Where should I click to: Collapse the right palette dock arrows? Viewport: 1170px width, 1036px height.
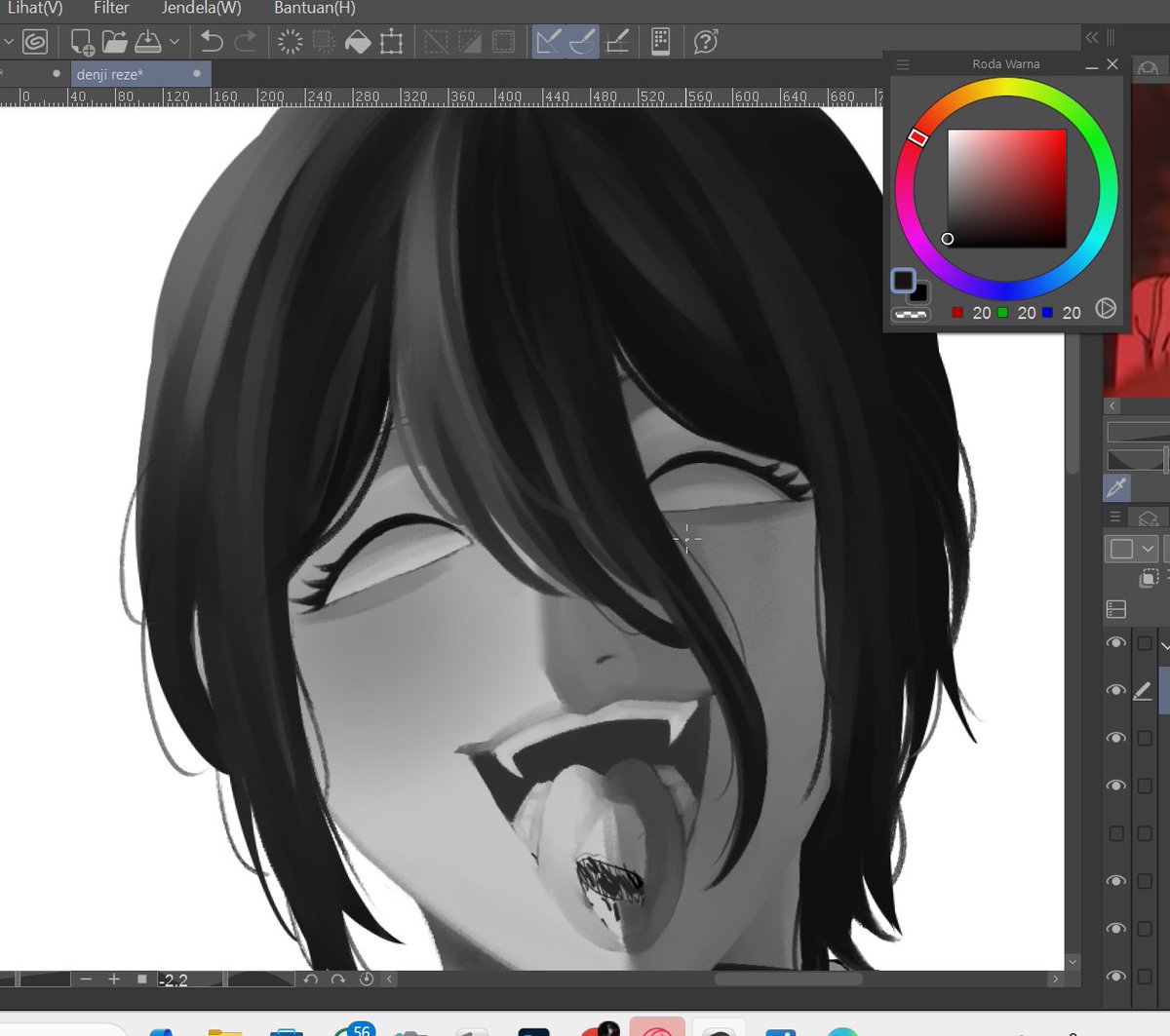1092,37
